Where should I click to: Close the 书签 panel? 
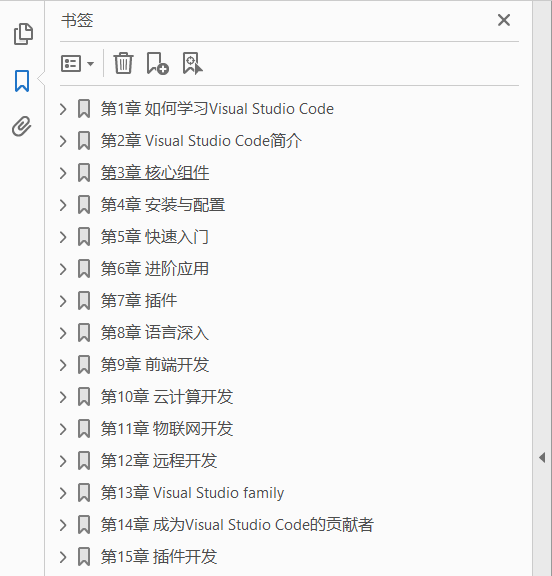[504, 20]
